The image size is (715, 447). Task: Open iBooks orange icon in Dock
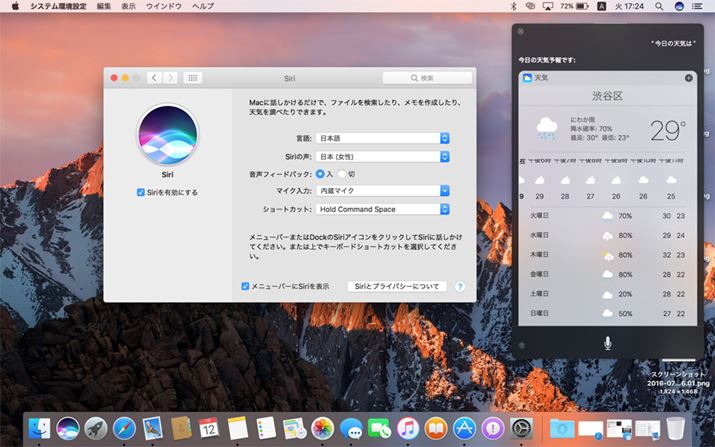436,428
